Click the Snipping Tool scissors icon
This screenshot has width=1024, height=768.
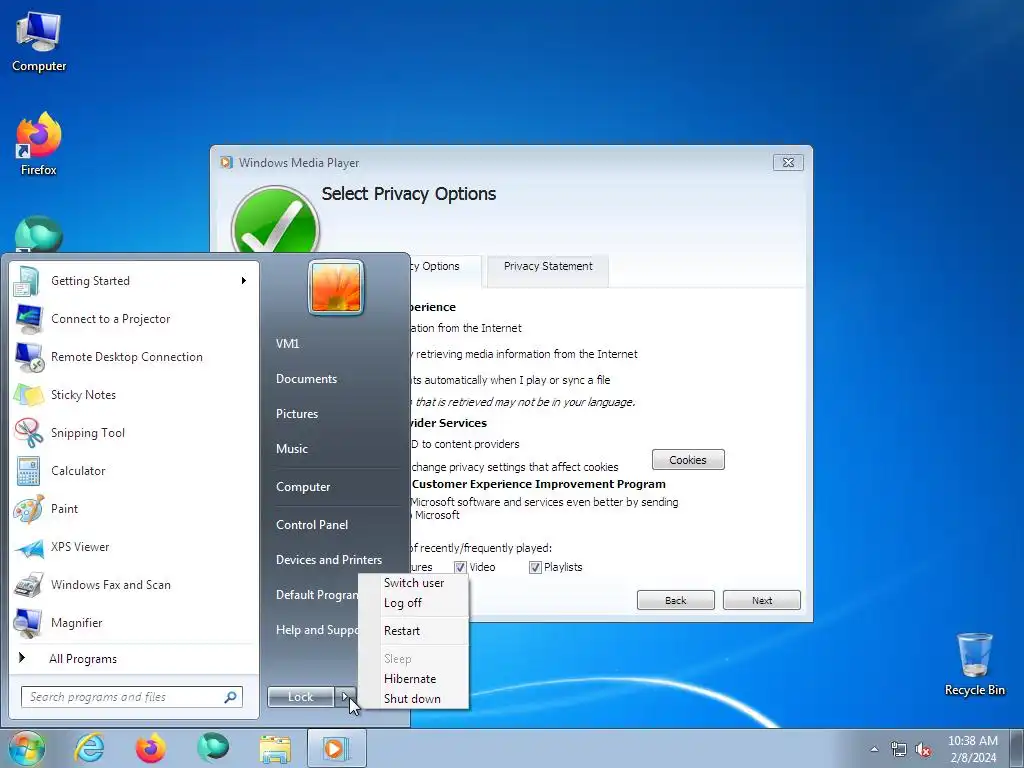pos(29,432)
